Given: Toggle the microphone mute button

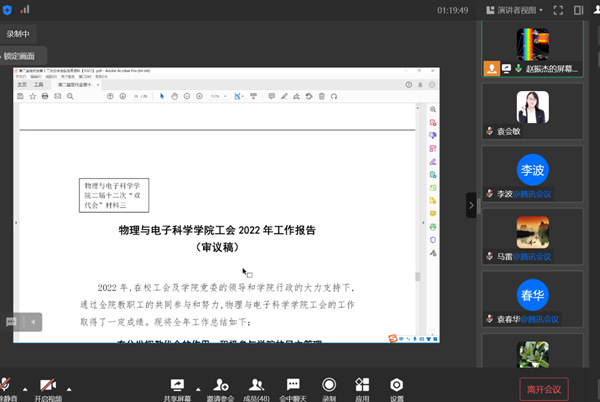Looking at the screenshot, I should [x=6, y=384].
